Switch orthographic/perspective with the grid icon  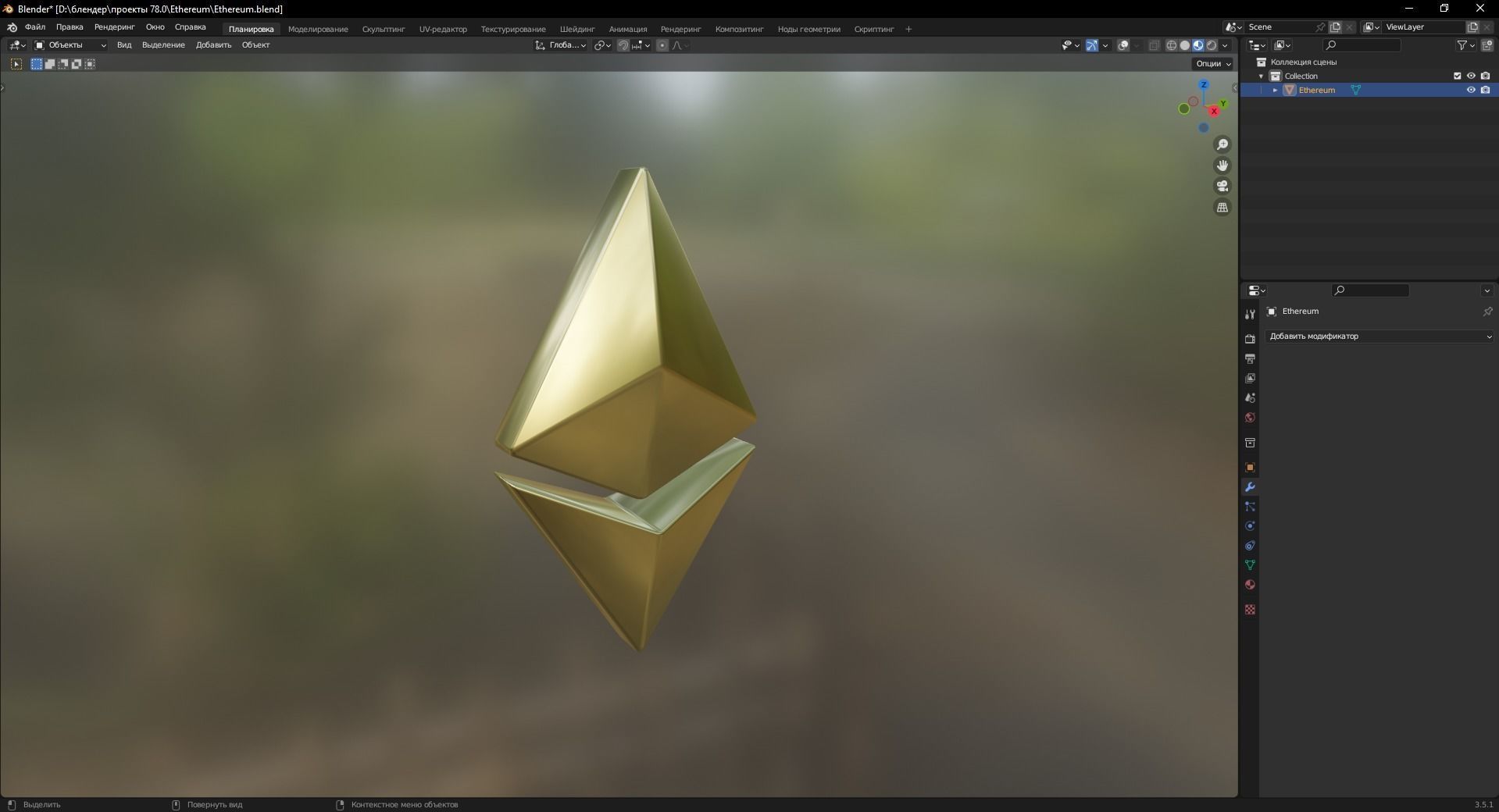pos(1222,207)
